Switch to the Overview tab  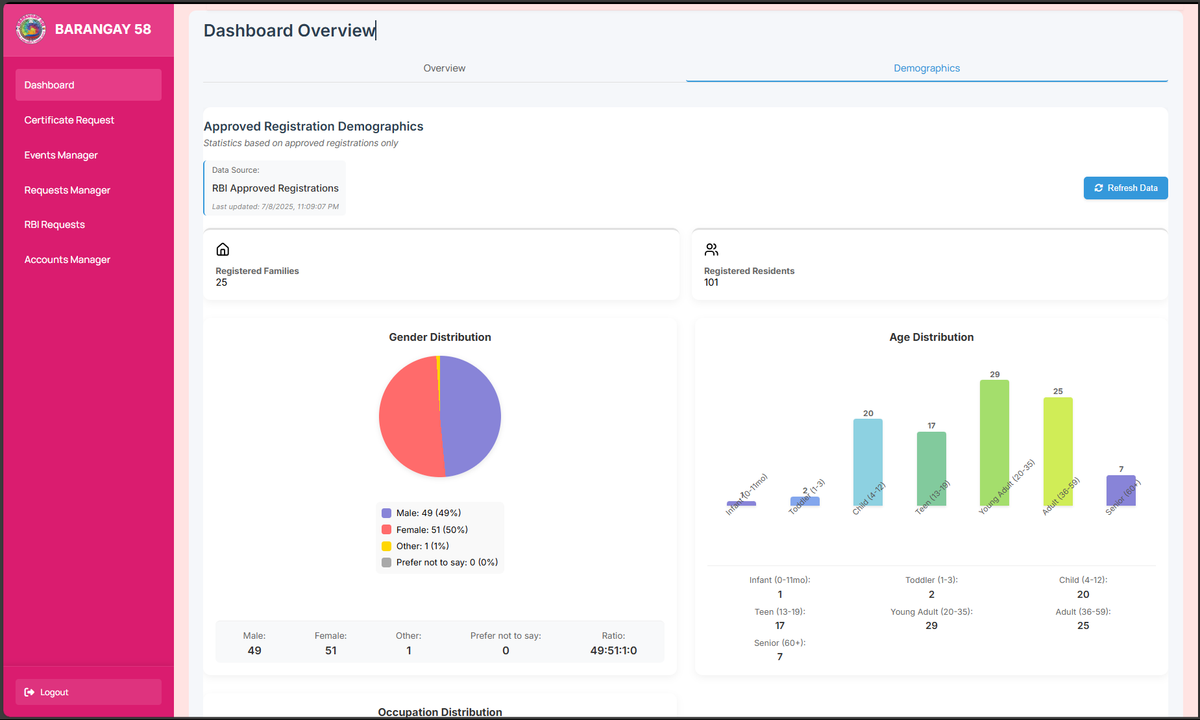444,68
